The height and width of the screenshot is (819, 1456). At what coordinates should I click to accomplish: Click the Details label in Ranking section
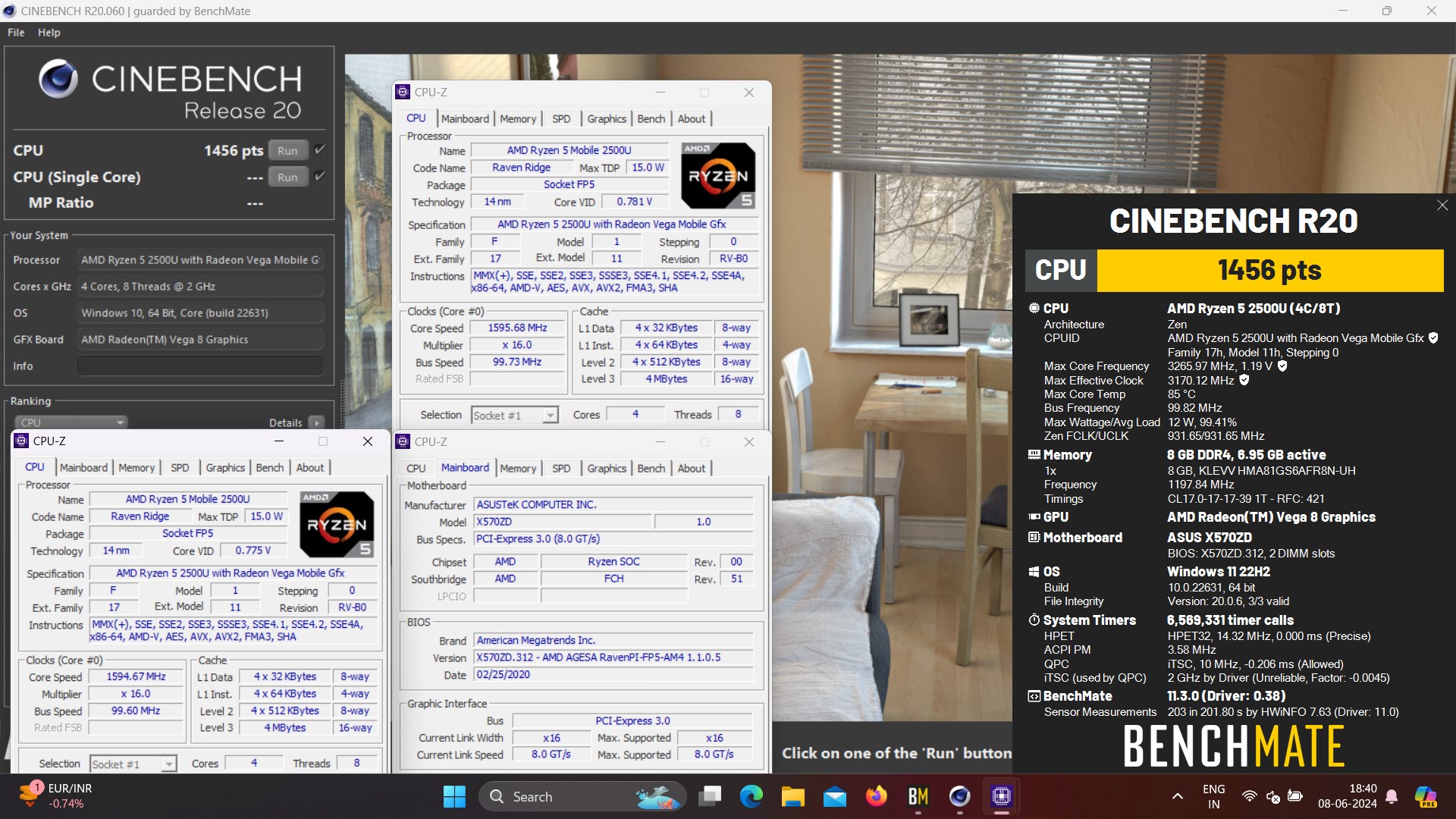point(285,422)
